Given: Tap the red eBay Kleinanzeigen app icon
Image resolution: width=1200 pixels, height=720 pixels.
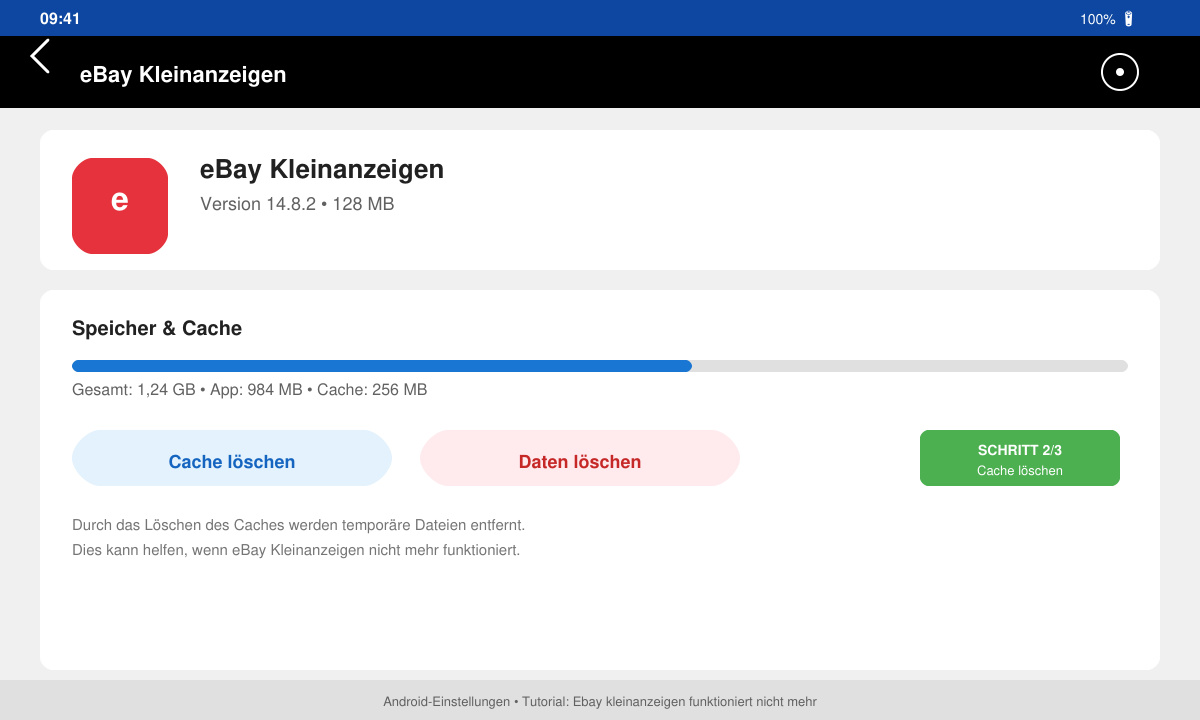Looking at the screenshot, I should [120, 206].
